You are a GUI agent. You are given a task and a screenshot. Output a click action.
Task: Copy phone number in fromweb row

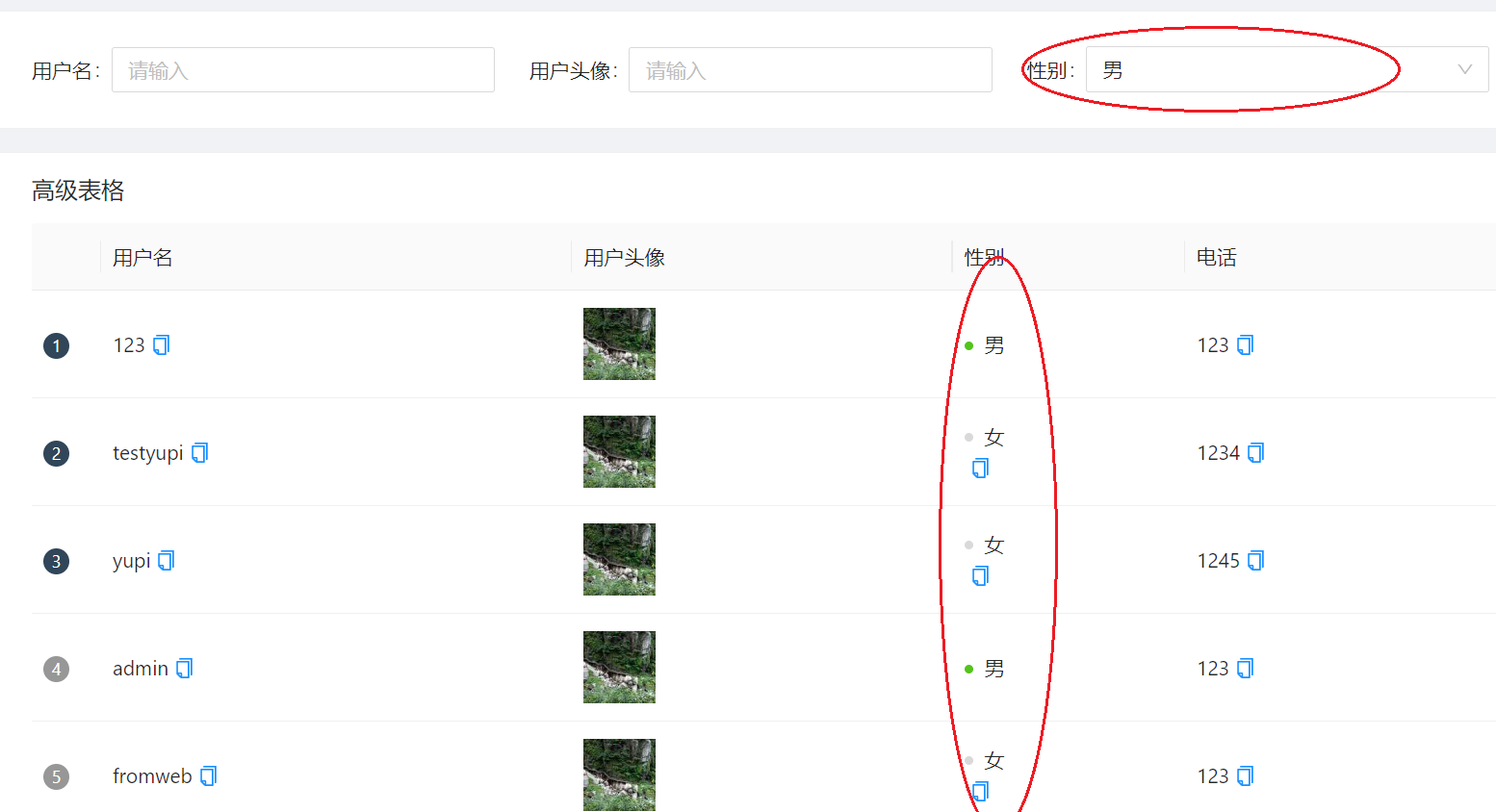1246,775
